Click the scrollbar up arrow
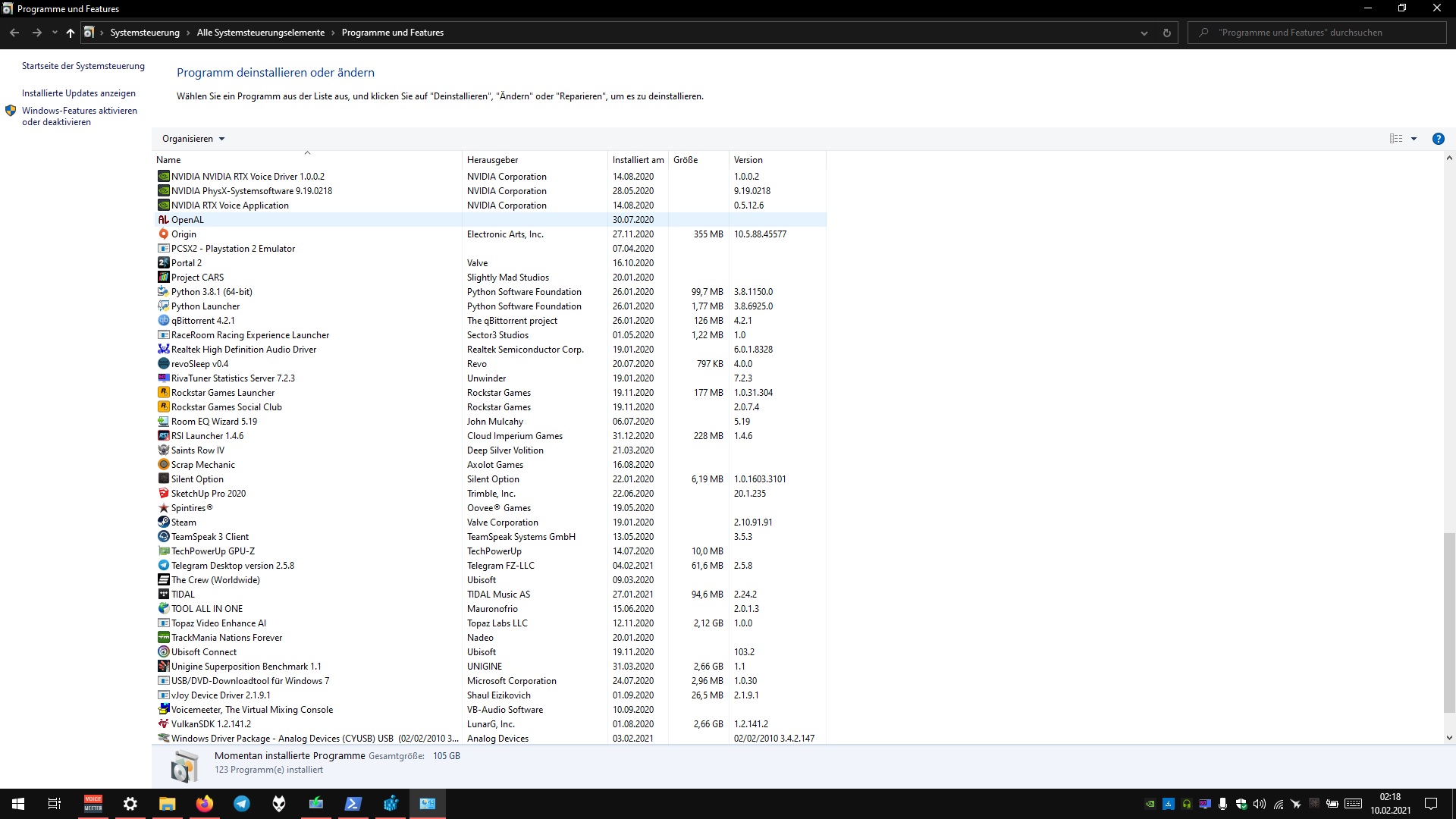 (1449, 158)
